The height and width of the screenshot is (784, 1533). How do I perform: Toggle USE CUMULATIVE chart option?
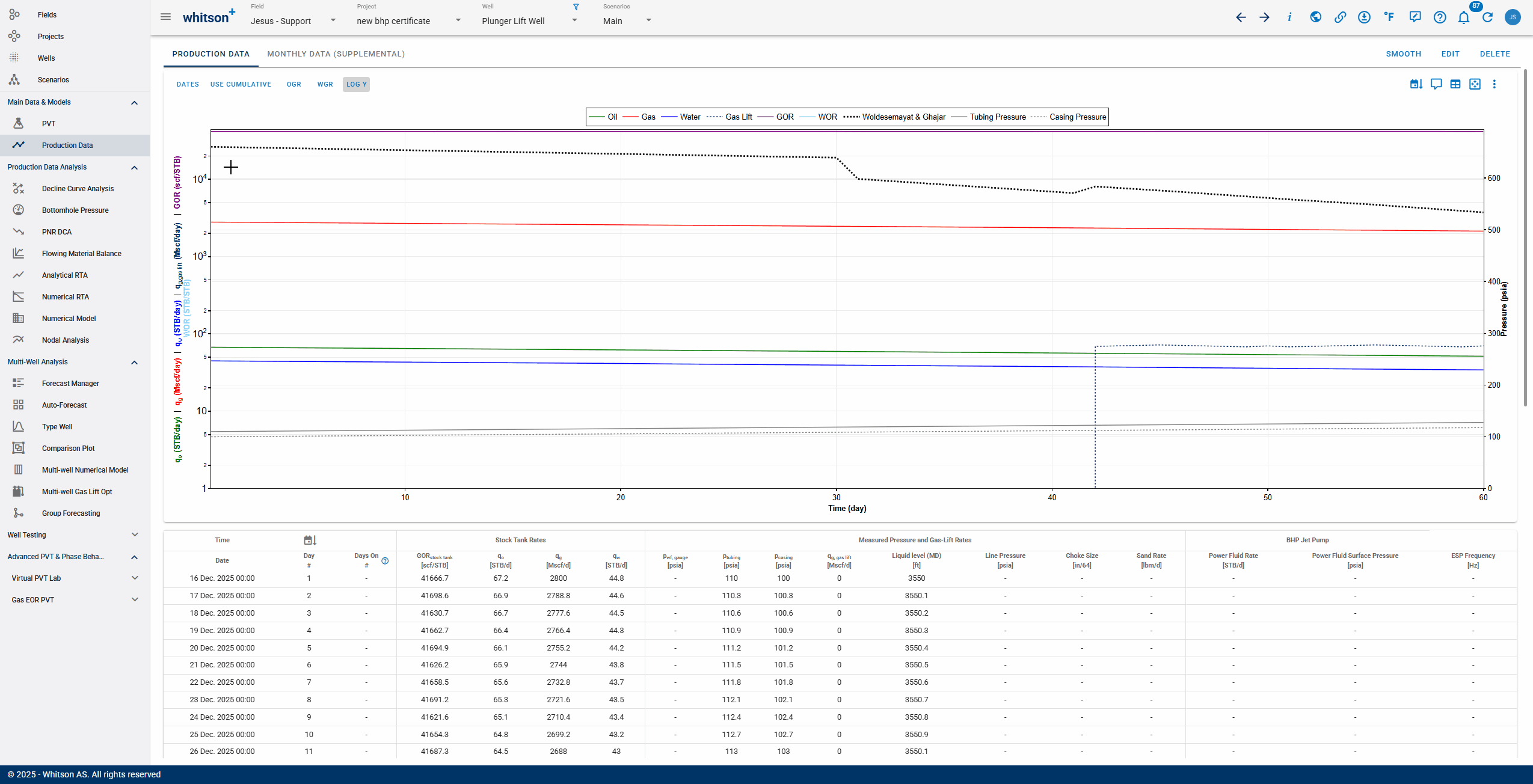coord(241,84)
